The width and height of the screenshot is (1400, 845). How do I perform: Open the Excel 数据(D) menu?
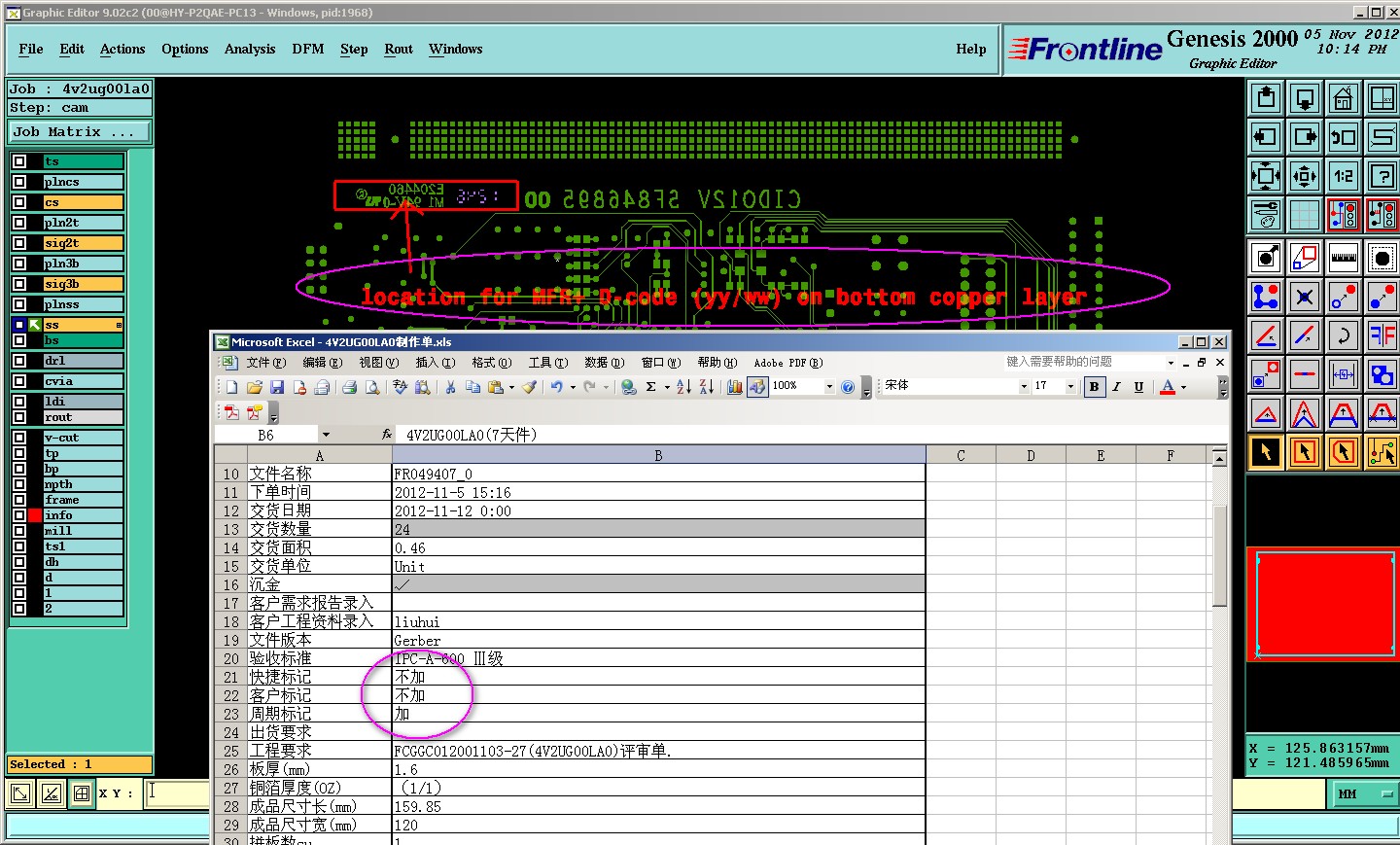pos(604,363)
